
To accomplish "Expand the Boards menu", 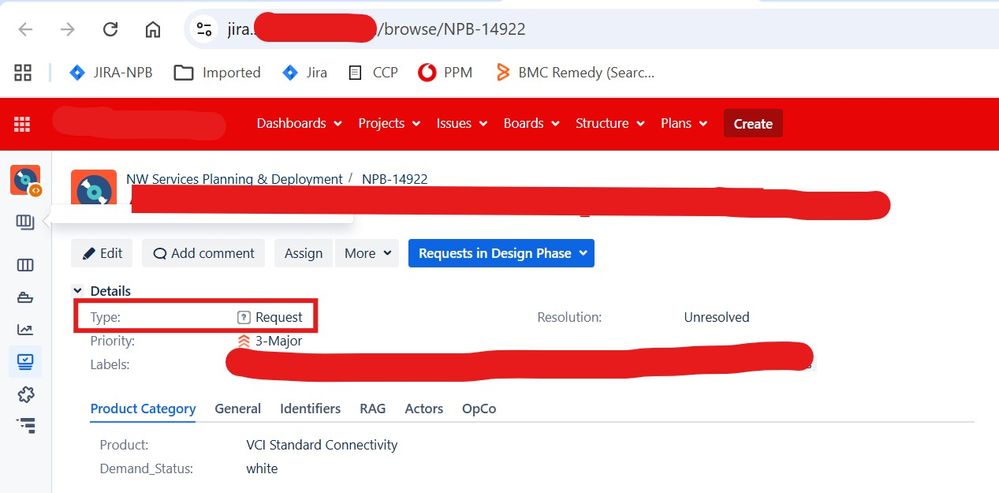I will [531, 124].
